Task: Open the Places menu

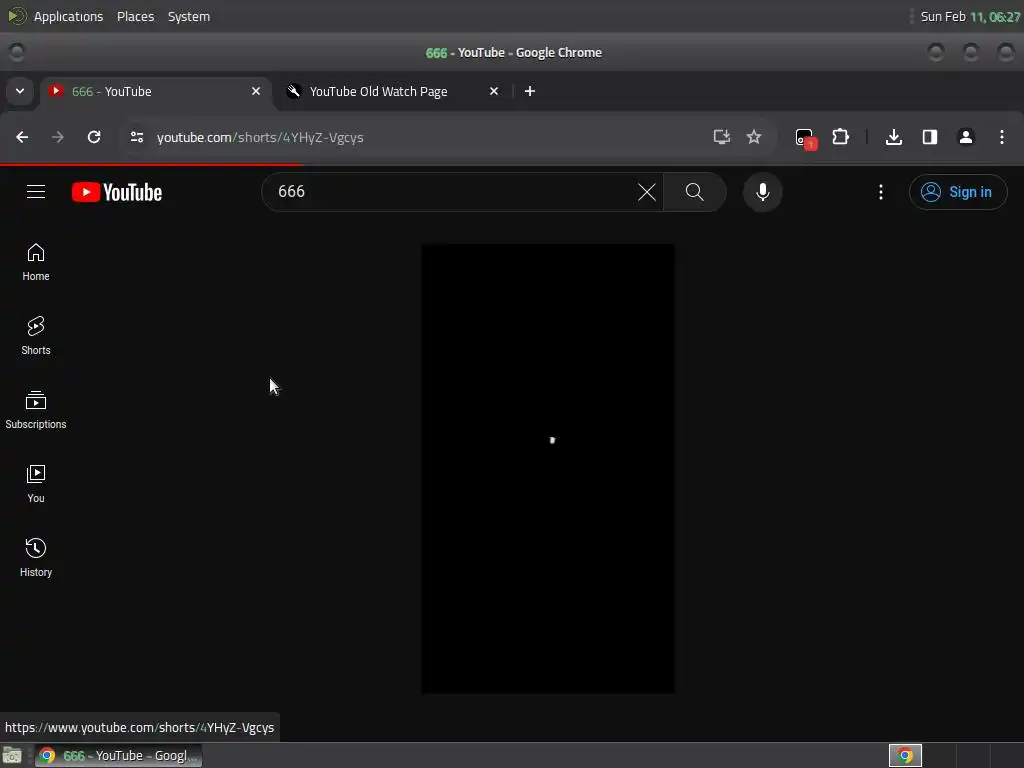Action: pos(135,16)
